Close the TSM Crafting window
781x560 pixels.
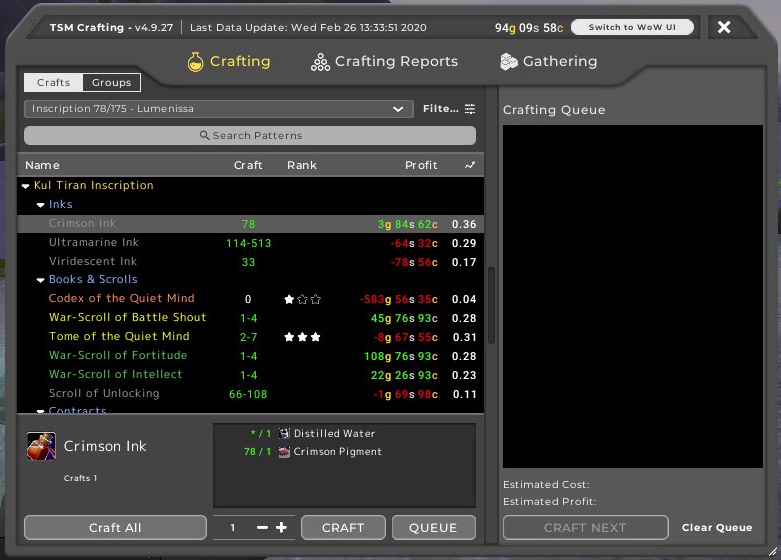[x=724, y=27]
